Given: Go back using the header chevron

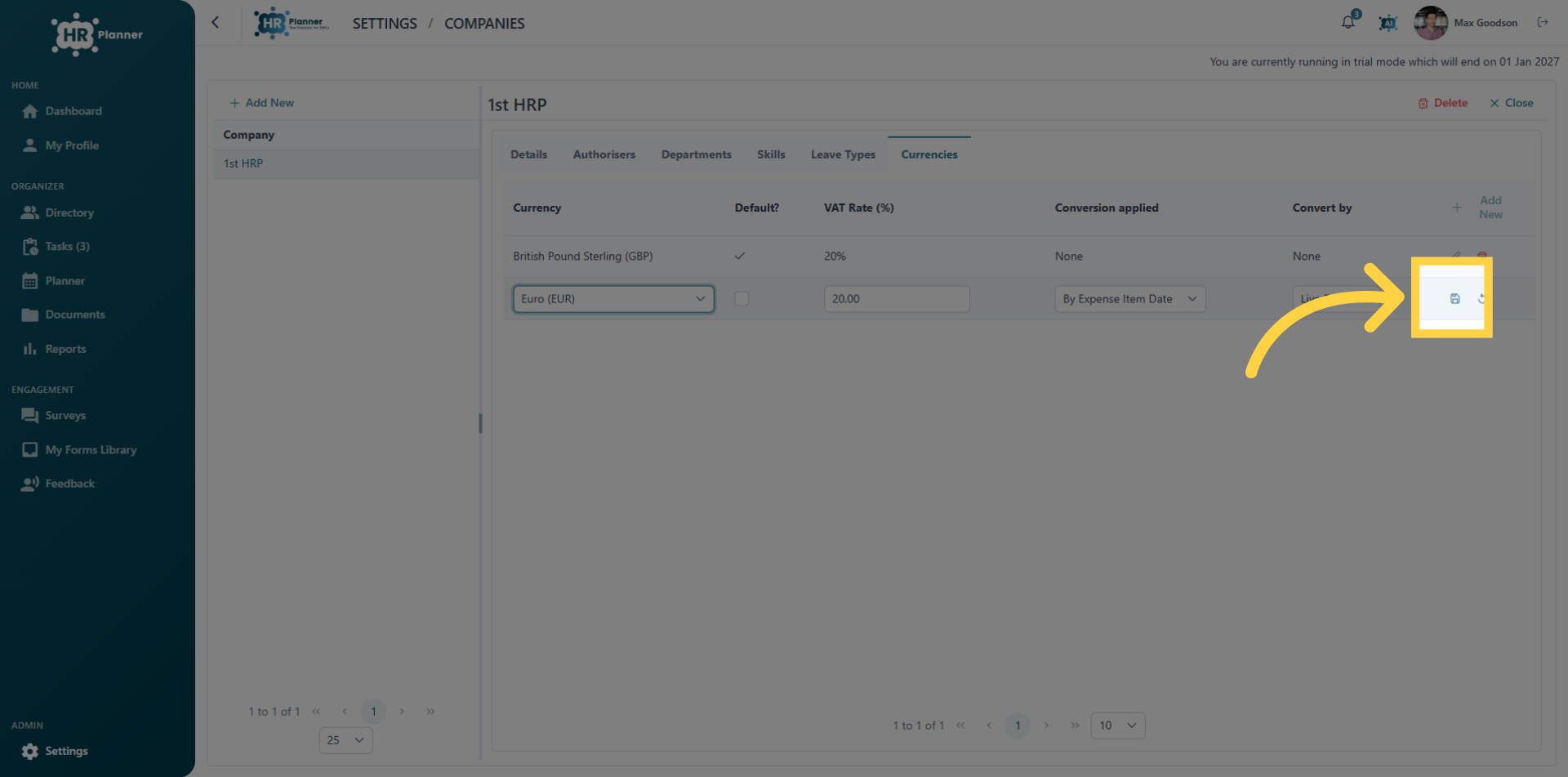Looking at the screenshot, I should point(216,23).
